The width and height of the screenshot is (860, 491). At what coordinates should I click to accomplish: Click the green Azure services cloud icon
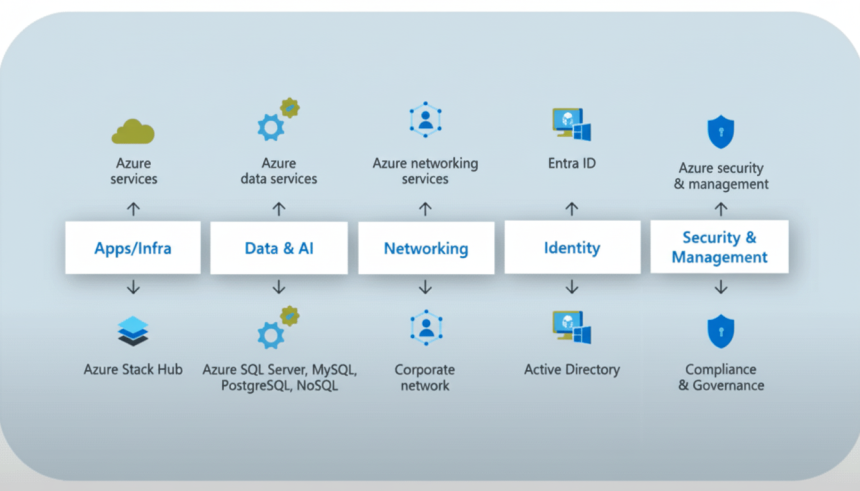133,130
